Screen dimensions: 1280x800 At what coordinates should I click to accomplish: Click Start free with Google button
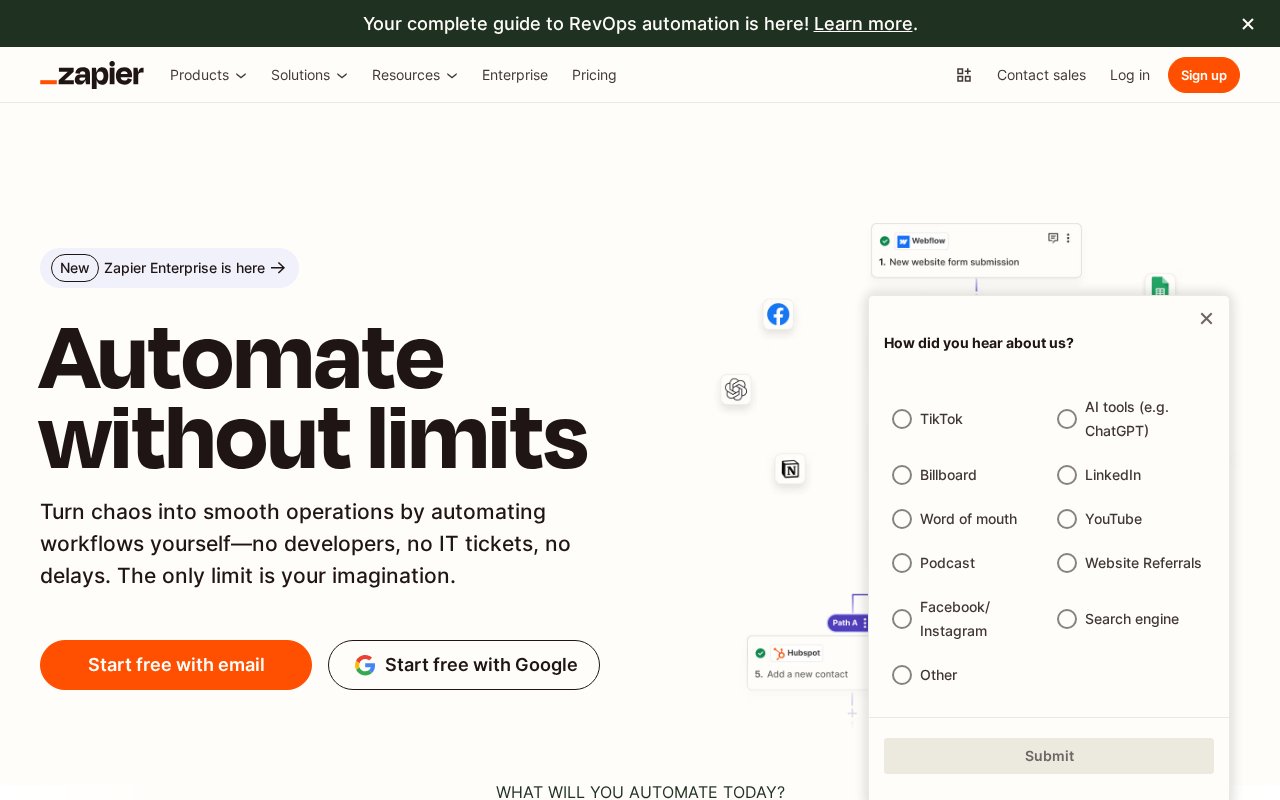[464, 665]
